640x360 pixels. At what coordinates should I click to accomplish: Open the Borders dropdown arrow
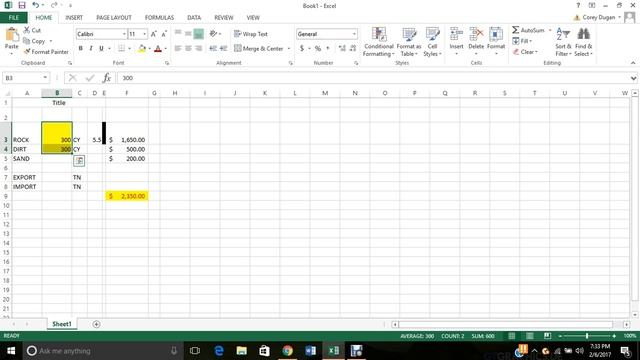pyautogui.click(x=129, y=49)
